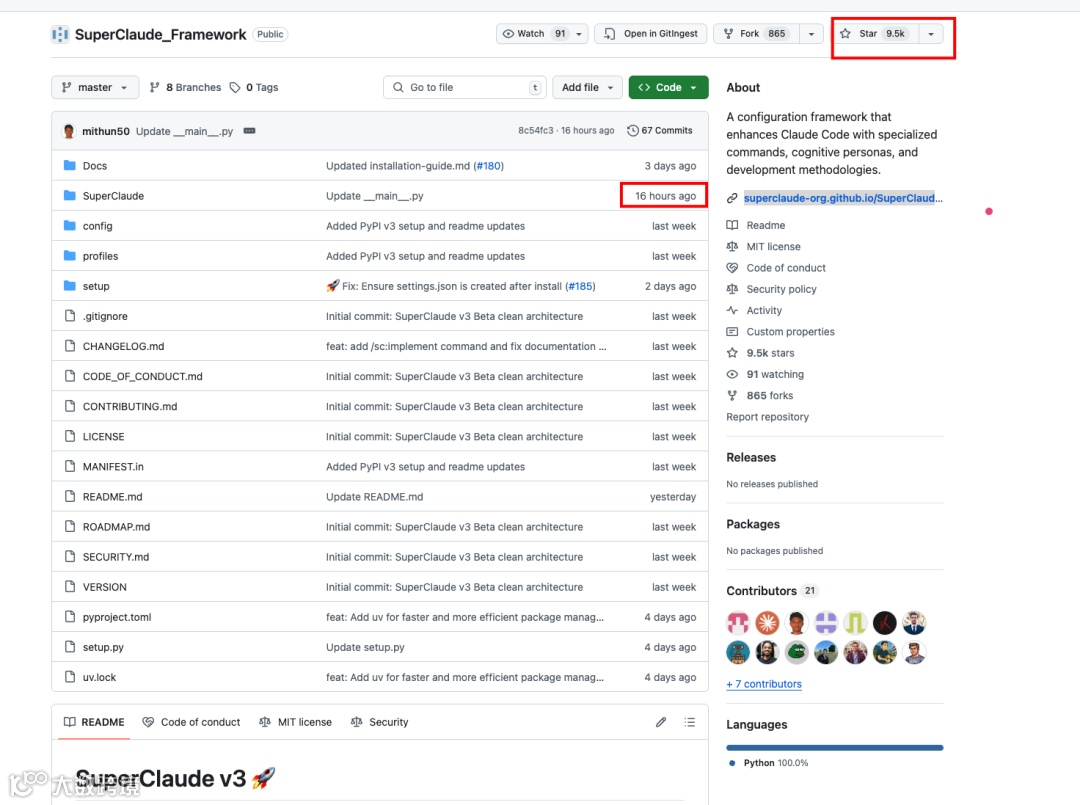The width and height of the screenshot is (1080, 805).
Task: View the 865 forks list
Action: tap(769, 396)
